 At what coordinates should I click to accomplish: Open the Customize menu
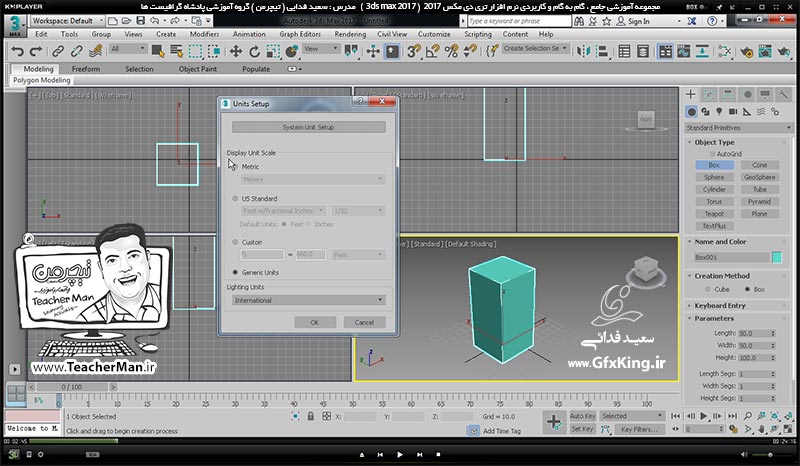pos(434,34)
